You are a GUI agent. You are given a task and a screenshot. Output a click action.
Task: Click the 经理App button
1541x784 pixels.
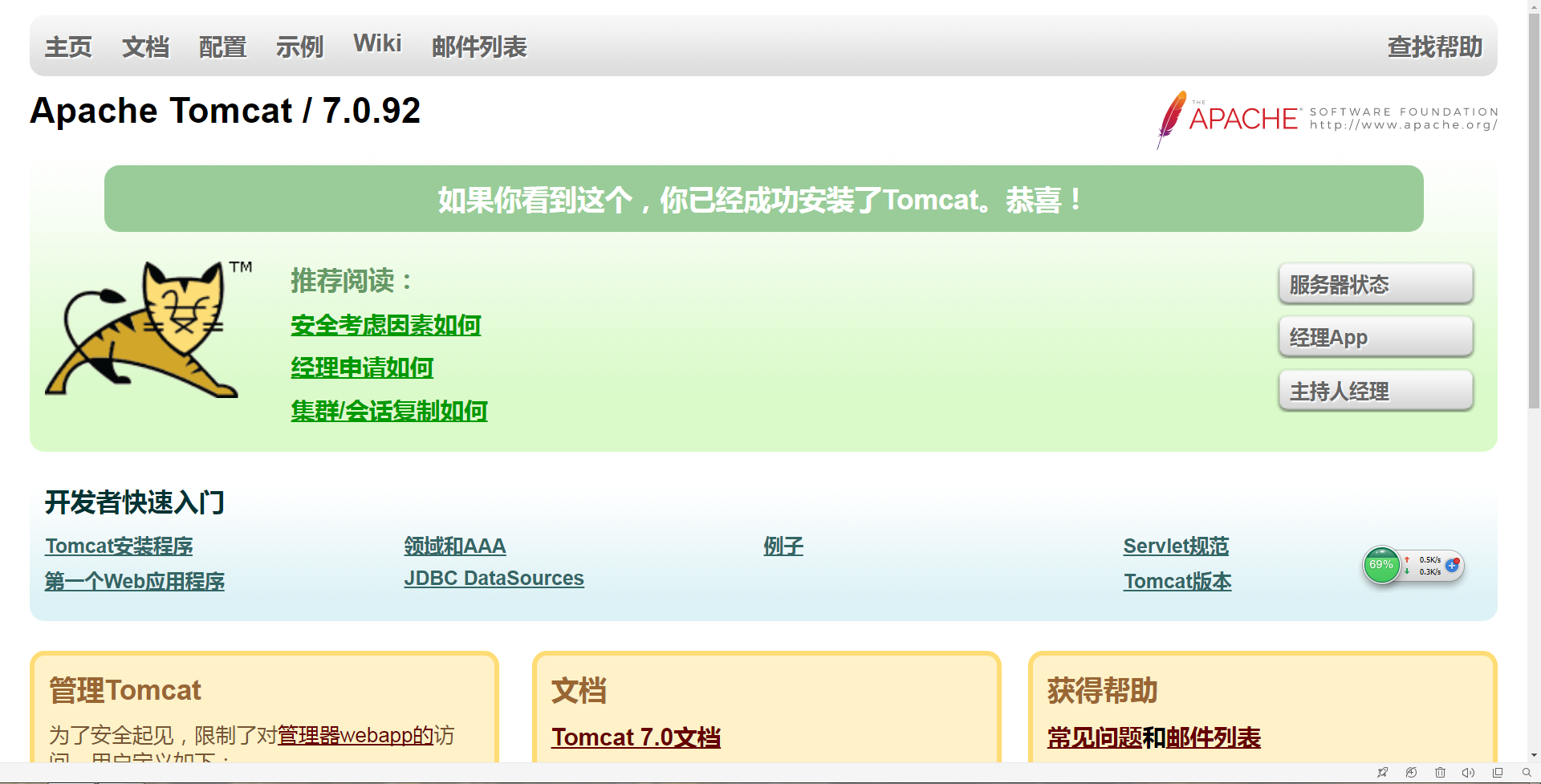[x=1376, y=337]
